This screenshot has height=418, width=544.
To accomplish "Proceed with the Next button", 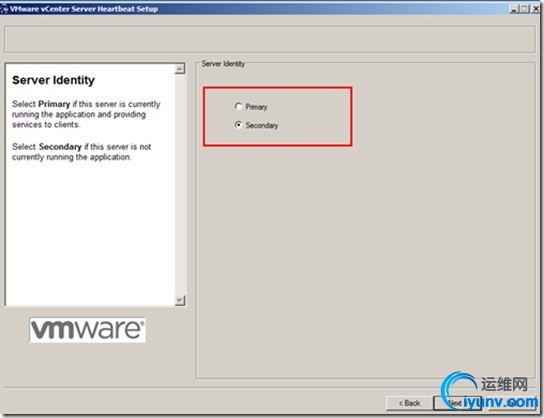I will tap(457, 403).
